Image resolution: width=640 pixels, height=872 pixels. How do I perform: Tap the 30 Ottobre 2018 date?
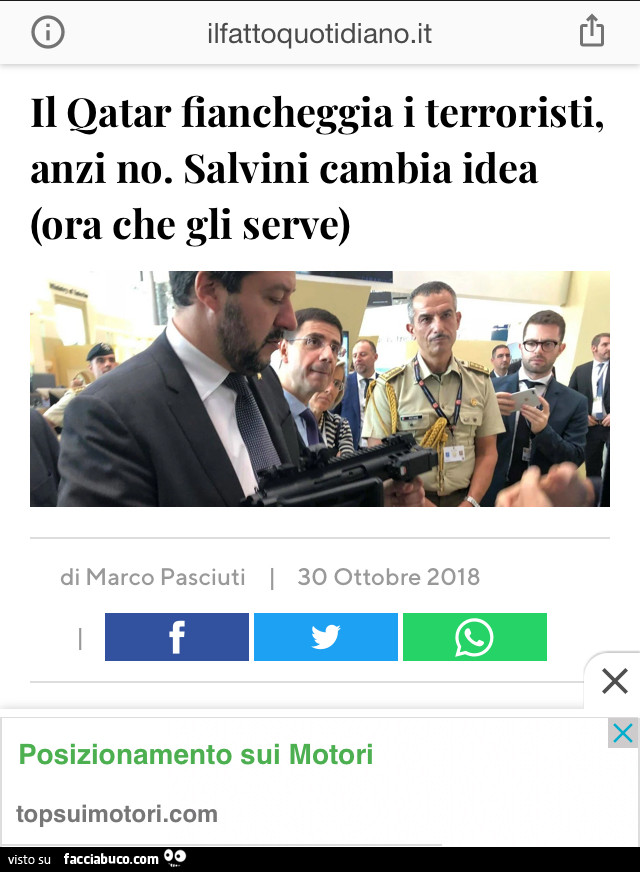pyautogui.click(x=389, y=577)
